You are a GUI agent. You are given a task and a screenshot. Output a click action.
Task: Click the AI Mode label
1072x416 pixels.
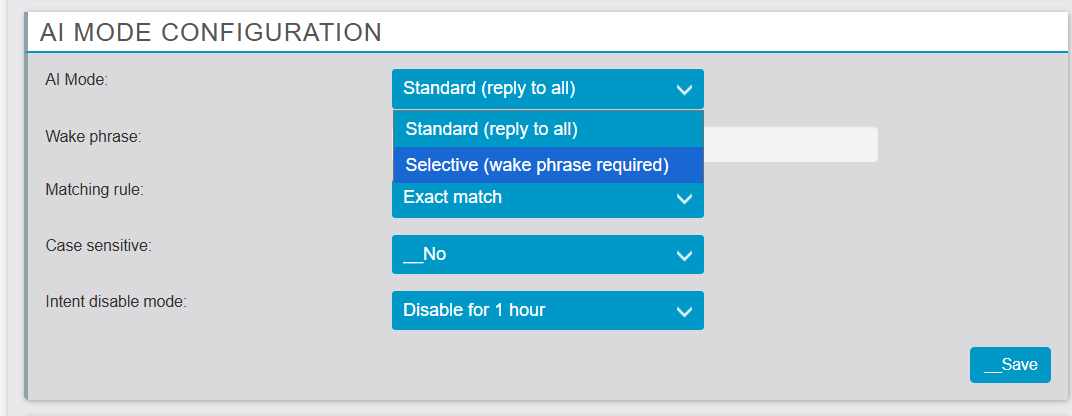coord(77,79)
